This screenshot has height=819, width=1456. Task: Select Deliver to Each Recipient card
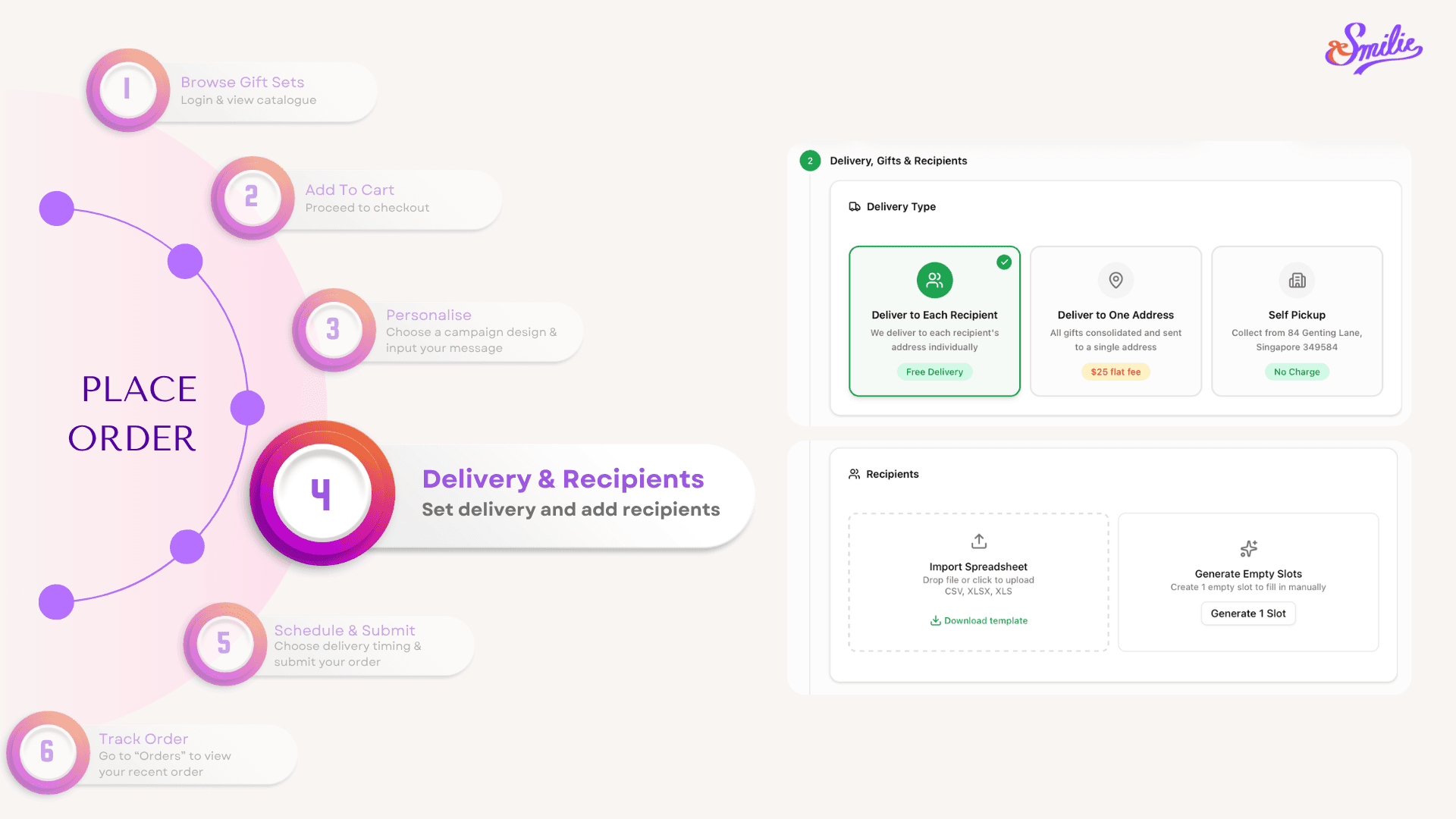934,321
